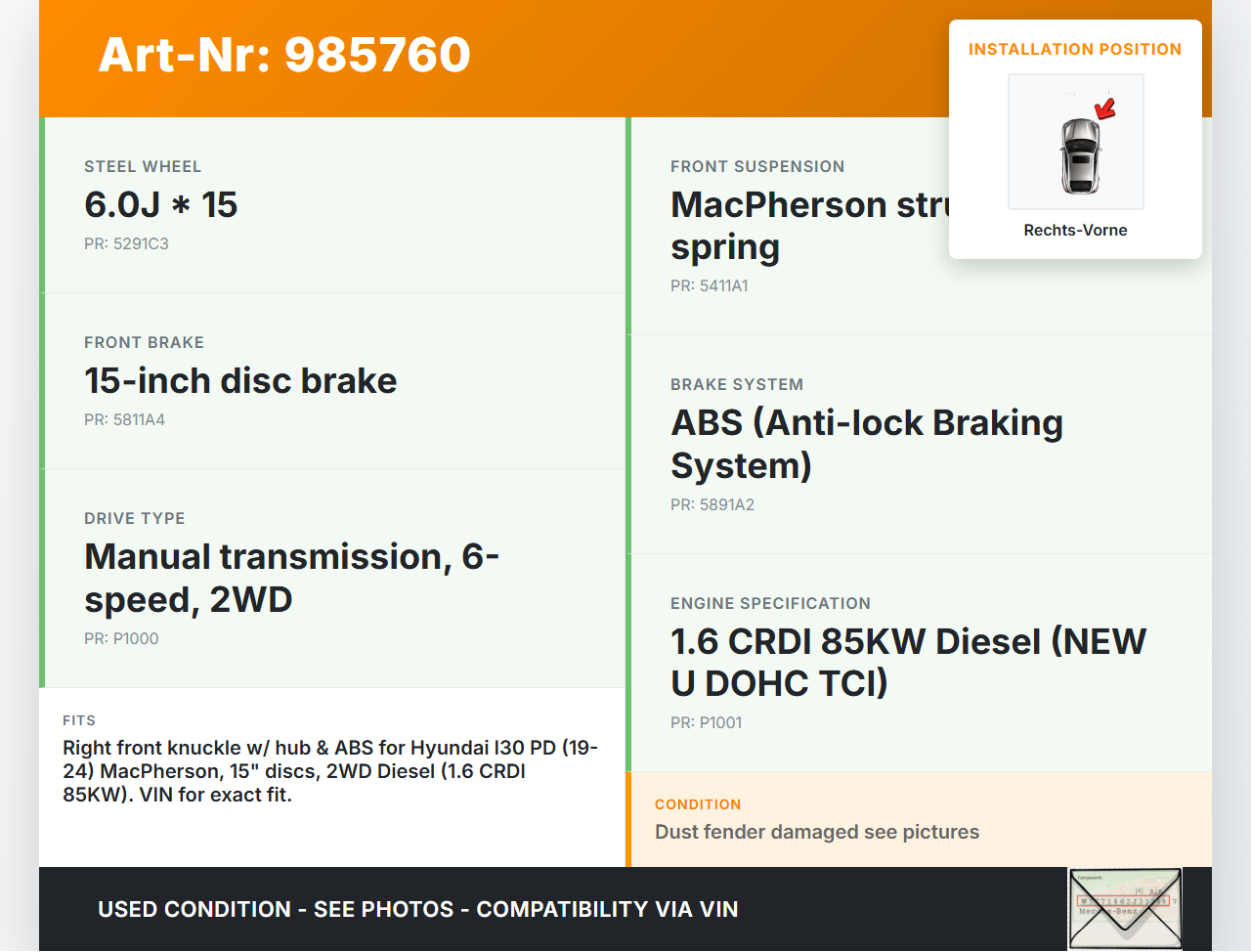1251x952 pixels.
Task: Select the ABS brake system text
Action: pos(866,444)
